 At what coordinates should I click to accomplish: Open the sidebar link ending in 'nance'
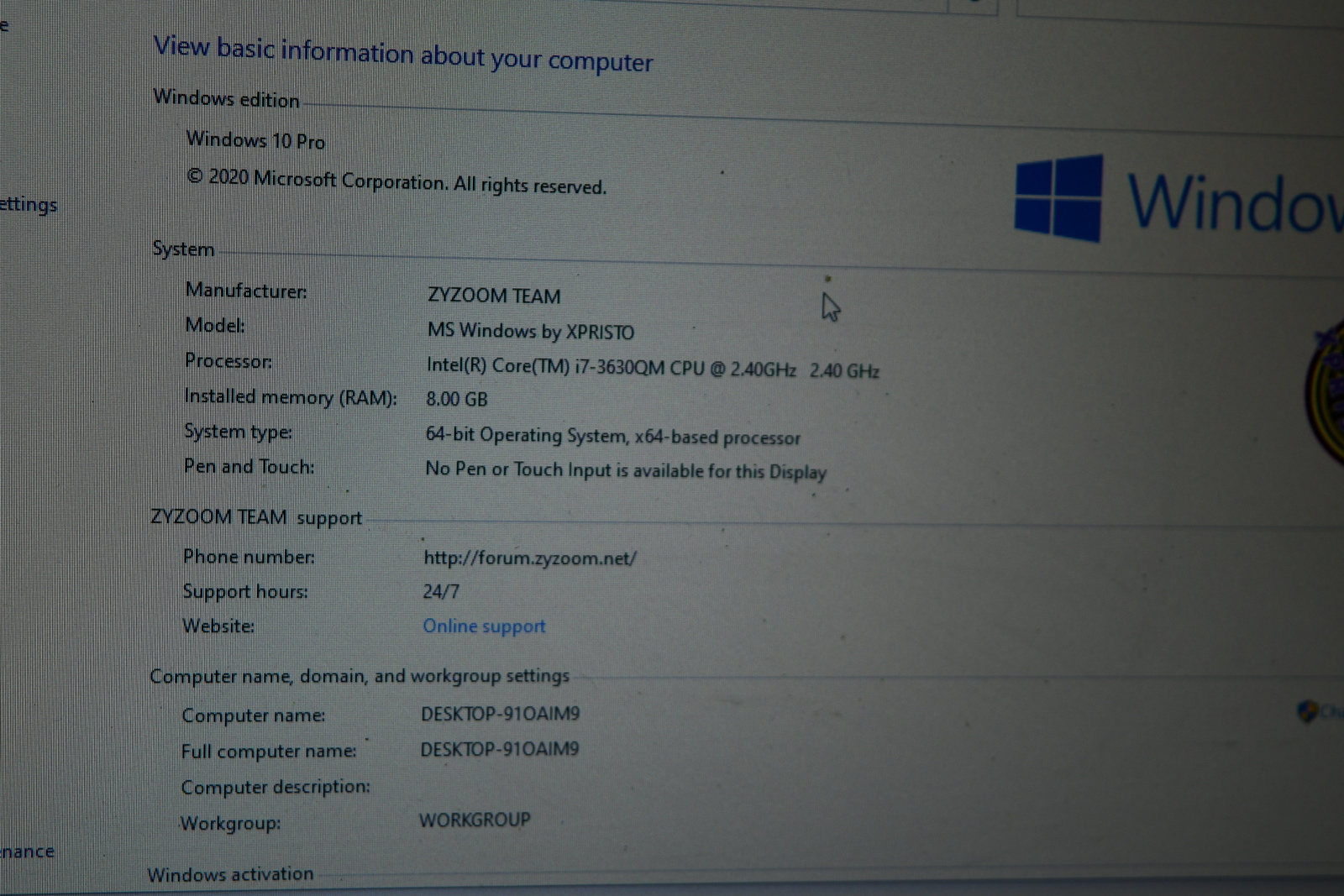click(27, 851)
